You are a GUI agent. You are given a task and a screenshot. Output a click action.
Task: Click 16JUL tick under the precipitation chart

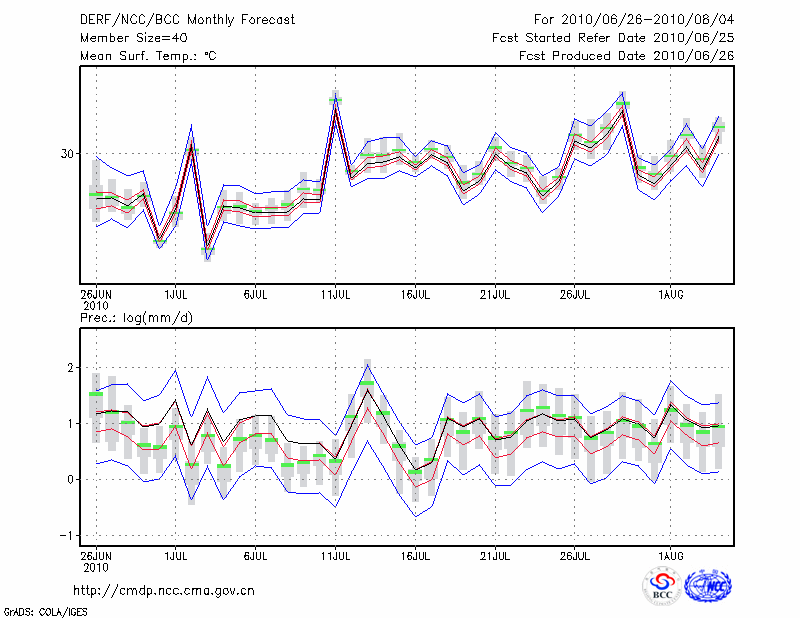click(x=416, y=553)
